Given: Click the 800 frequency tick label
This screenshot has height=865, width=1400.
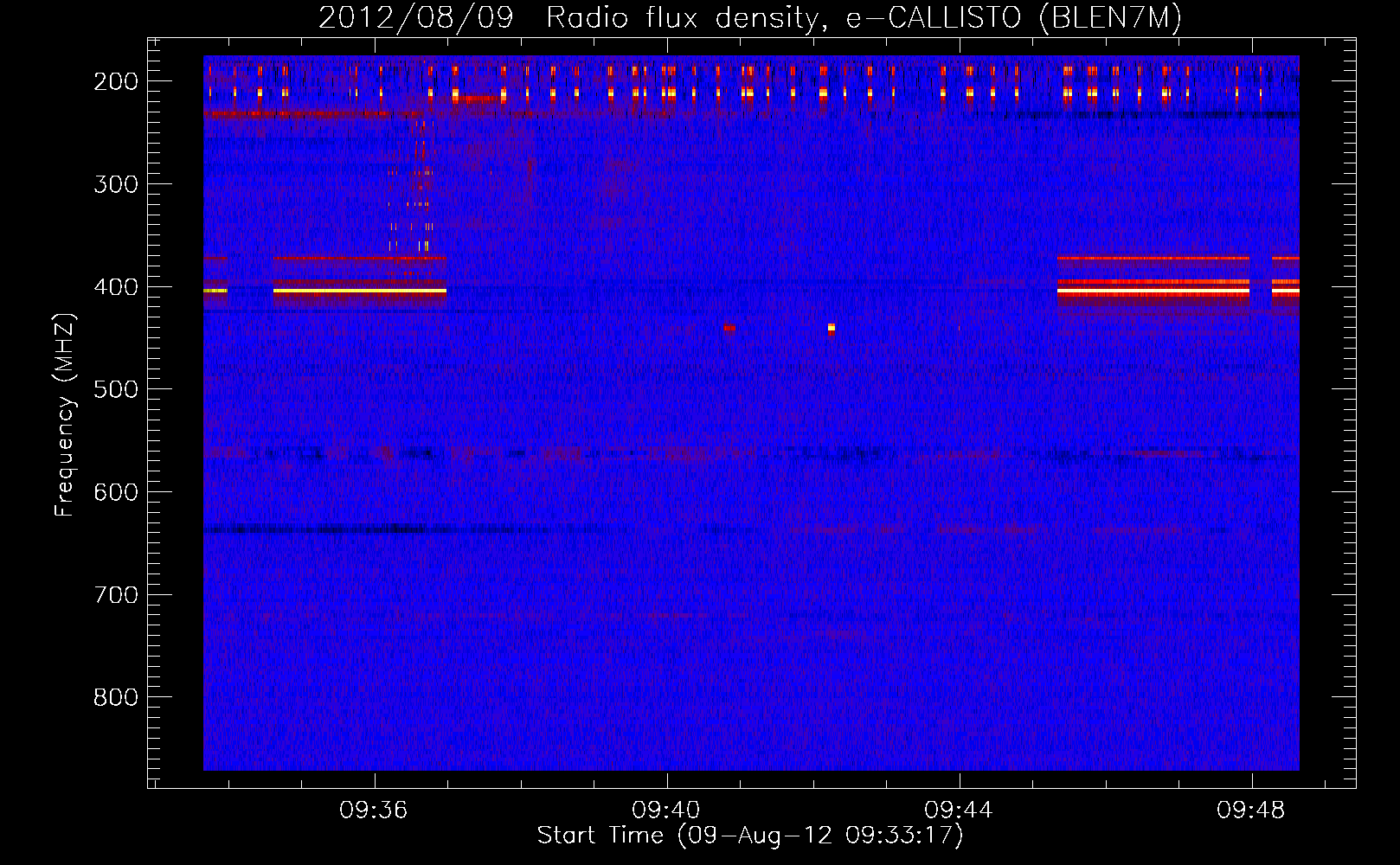Looking at the screenshot, I should coord(116,697).
